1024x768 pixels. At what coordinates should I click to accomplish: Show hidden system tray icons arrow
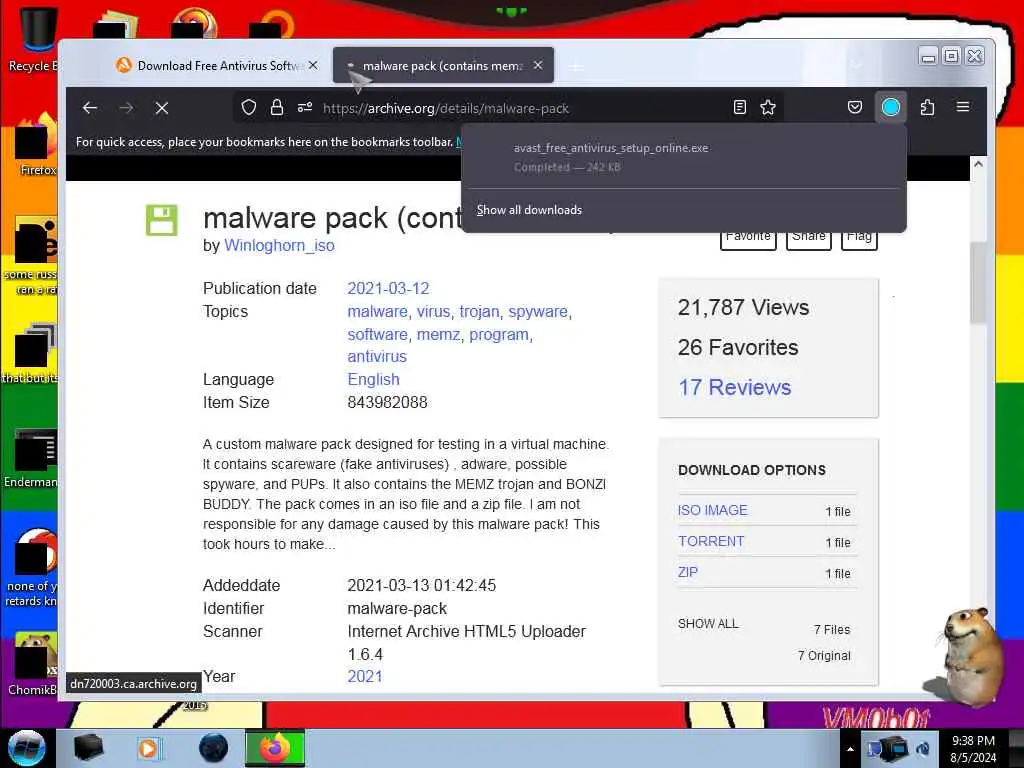pyautogui.click(x=850, y=749)
